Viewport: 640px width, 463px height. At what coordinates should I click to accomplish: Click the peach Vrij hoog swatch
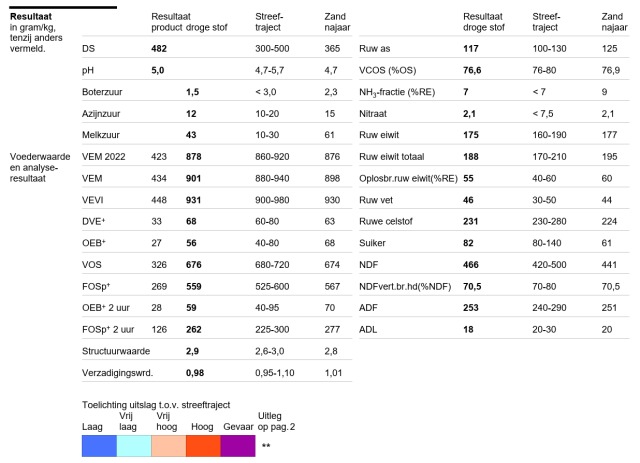pos(169,445)
